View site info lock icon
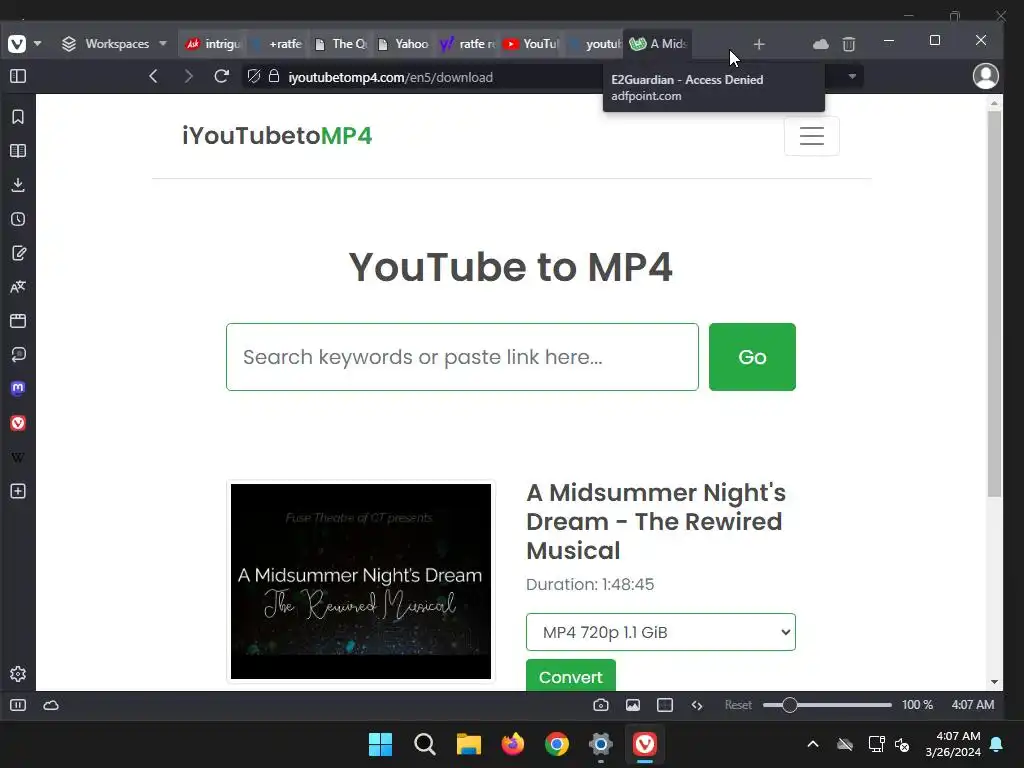Viewport: 1024px width, 768px height. (x=274, y=76)
